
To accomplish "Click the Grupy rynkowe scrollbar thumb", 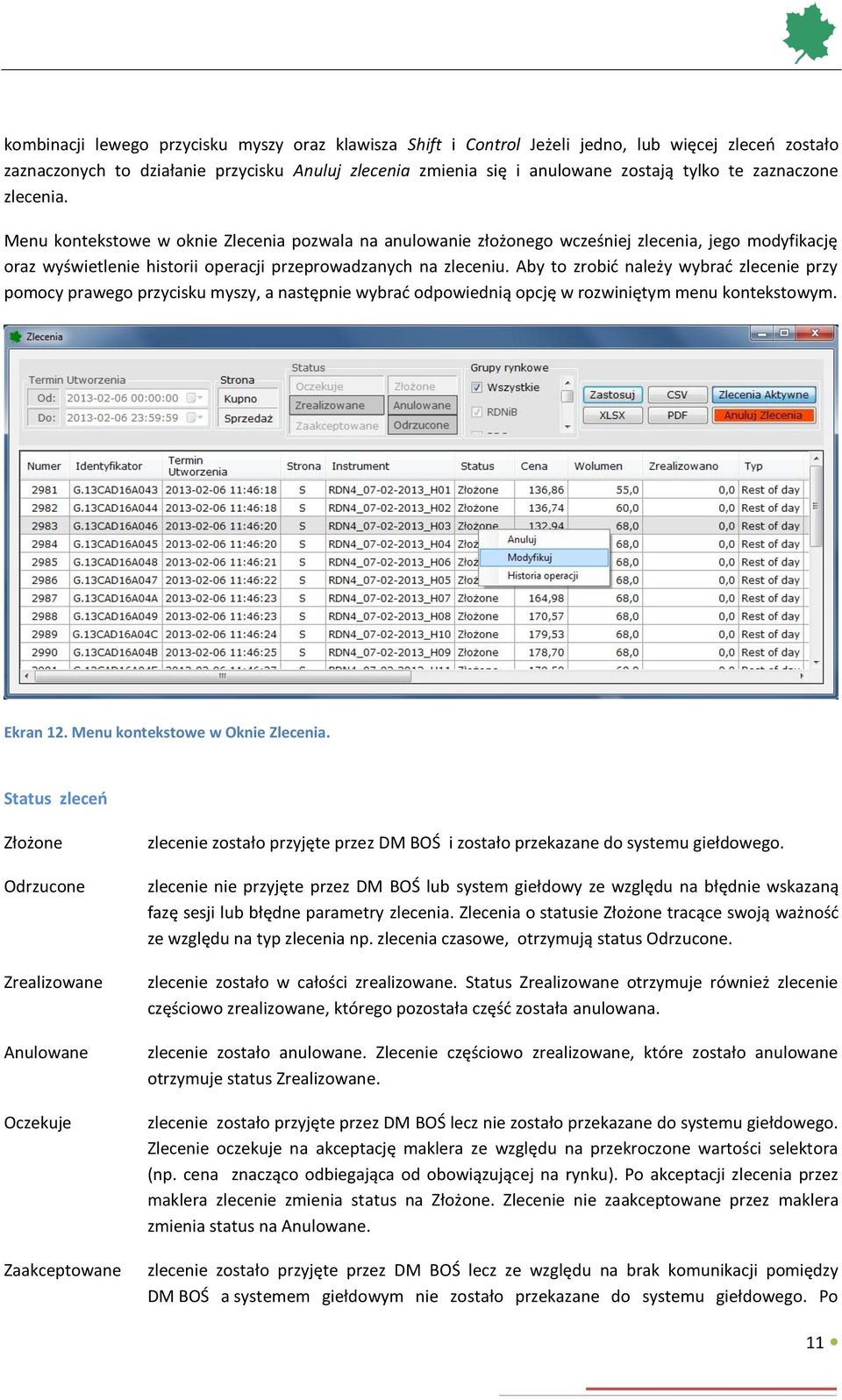I will (567, 396).
